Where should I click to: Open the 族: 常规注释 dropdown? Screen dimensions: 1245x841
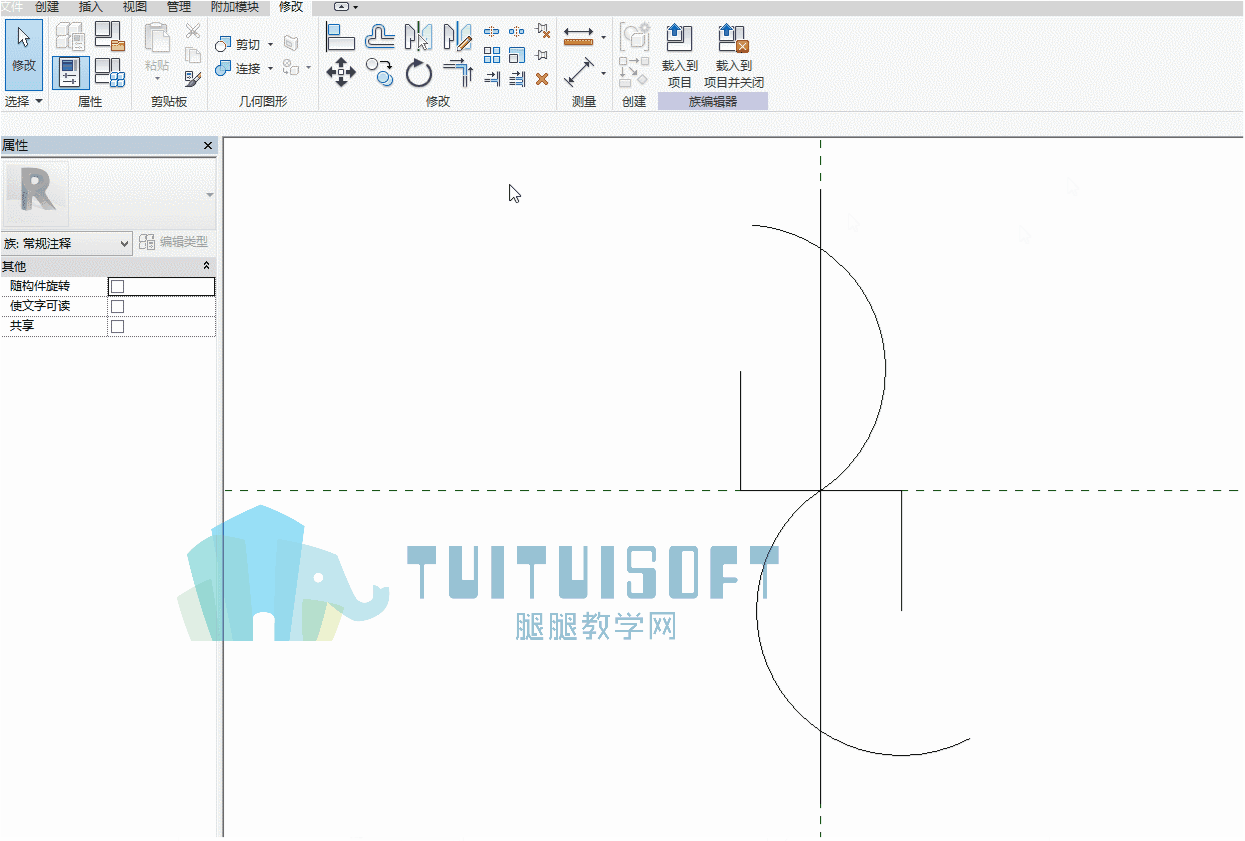click(67, 243)
